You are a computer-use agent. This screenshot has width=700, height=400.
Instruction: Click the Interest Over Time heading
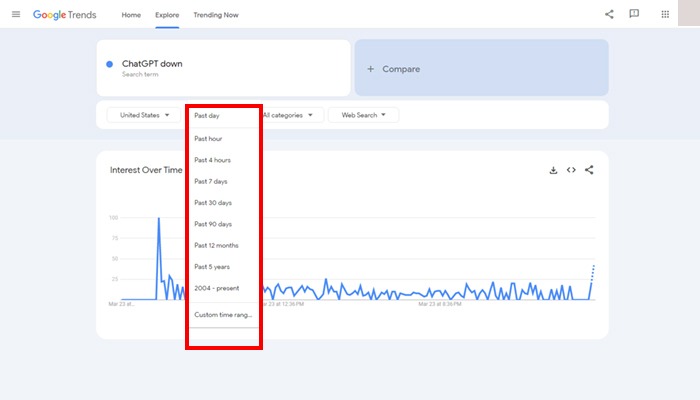tap(146, 170)
